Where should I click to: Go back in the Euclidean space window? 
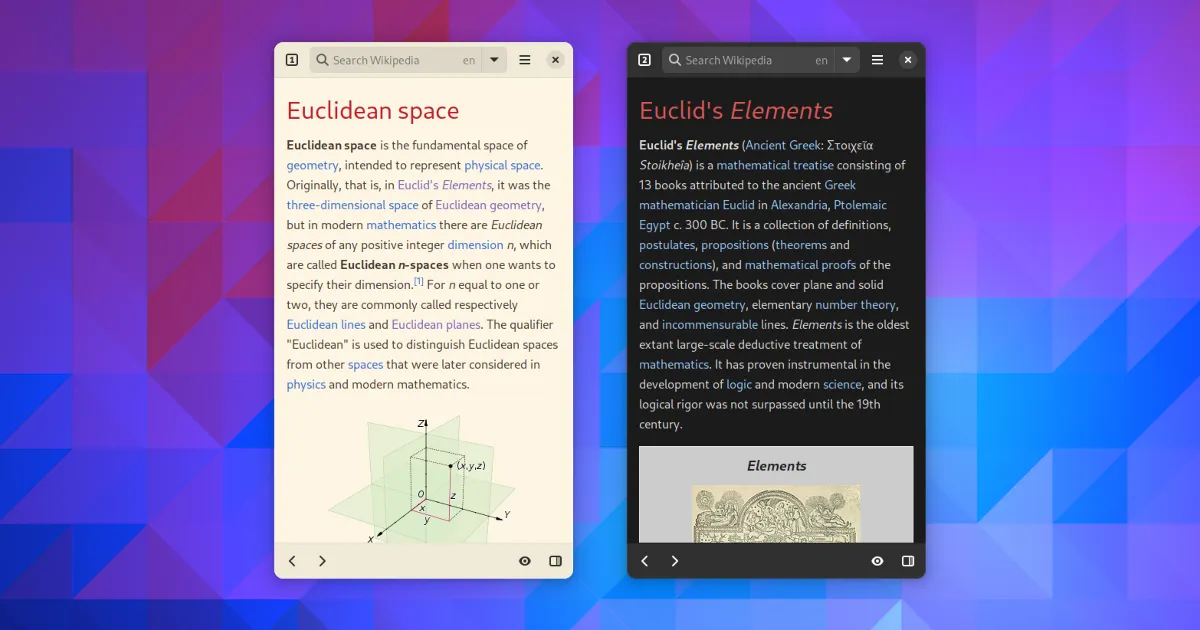pyautogui.click(x=292, y=561)
